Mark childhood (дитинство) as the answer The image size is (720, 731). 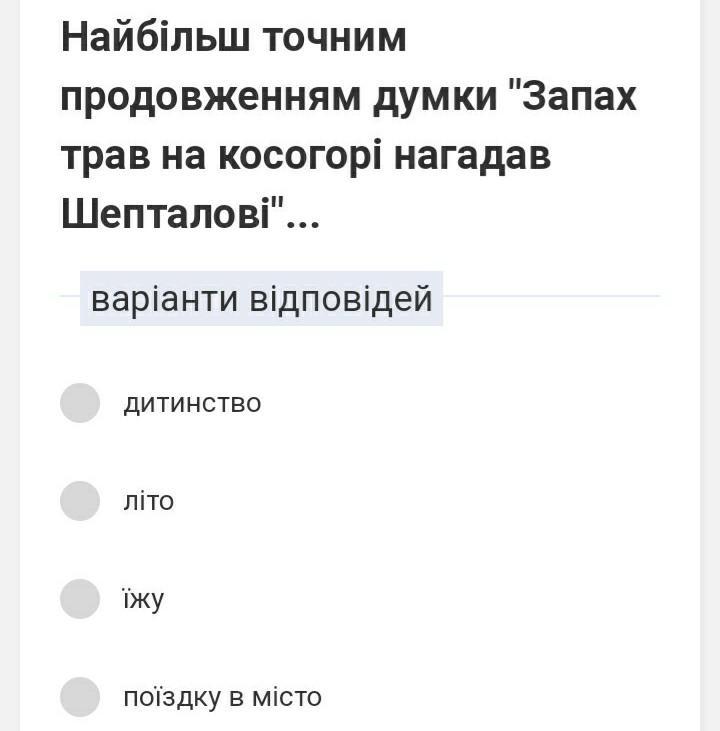click(x=80, y=403)
